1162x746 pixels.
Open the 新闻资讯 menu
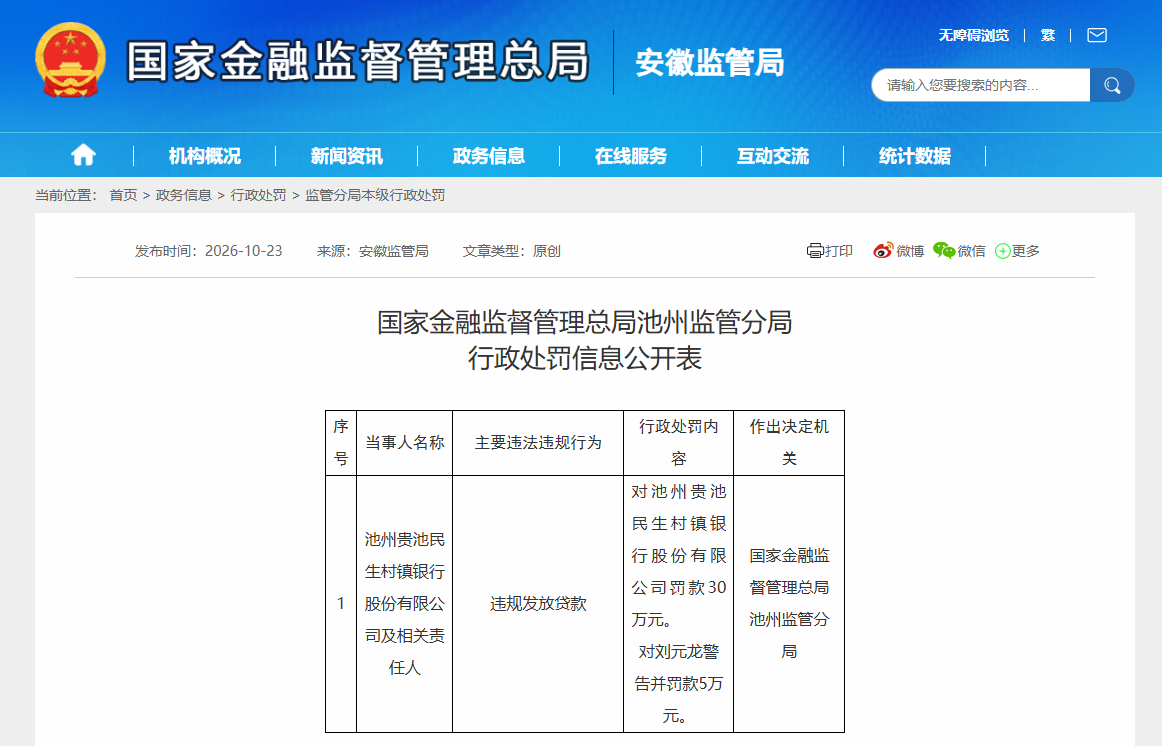coord(347,156)
